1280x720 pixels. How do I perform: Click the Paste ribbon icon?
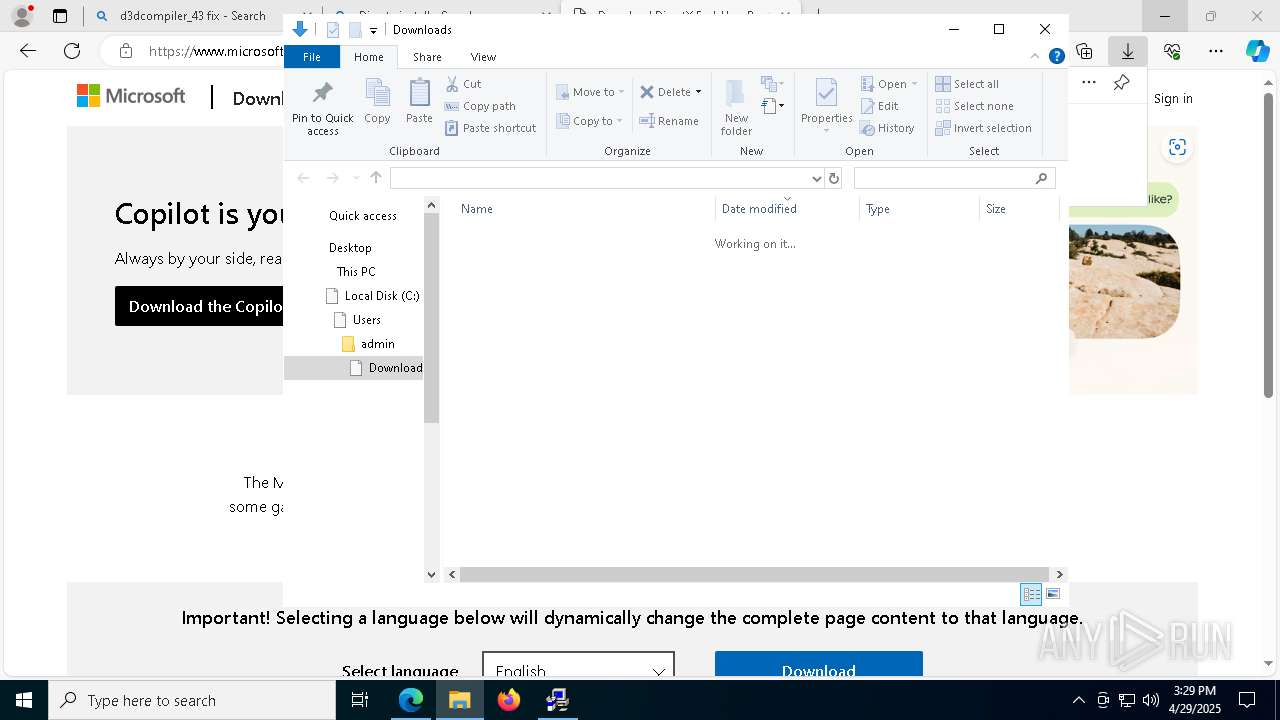click(x=419, y=102)
